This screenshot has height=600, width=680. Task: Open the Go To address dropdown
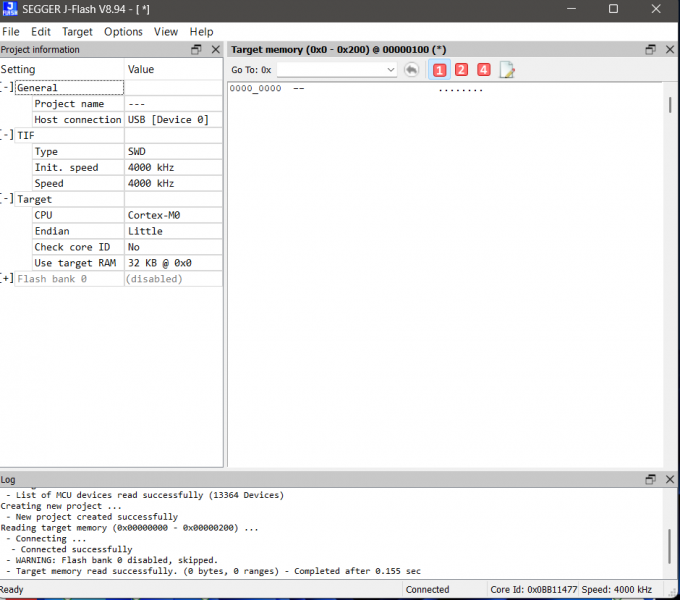391,70
